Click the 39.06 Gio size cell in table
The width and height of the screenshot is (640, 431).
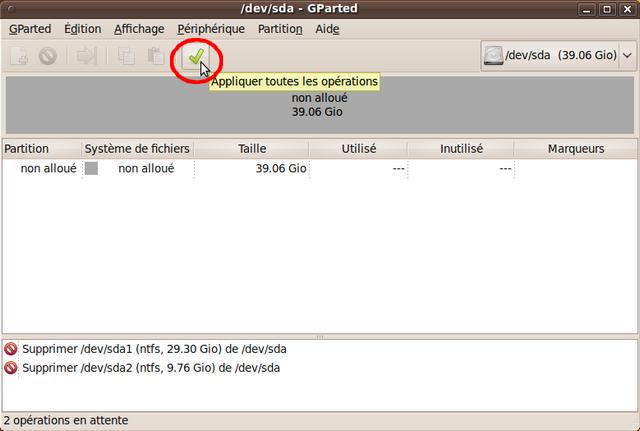[281, 168]
